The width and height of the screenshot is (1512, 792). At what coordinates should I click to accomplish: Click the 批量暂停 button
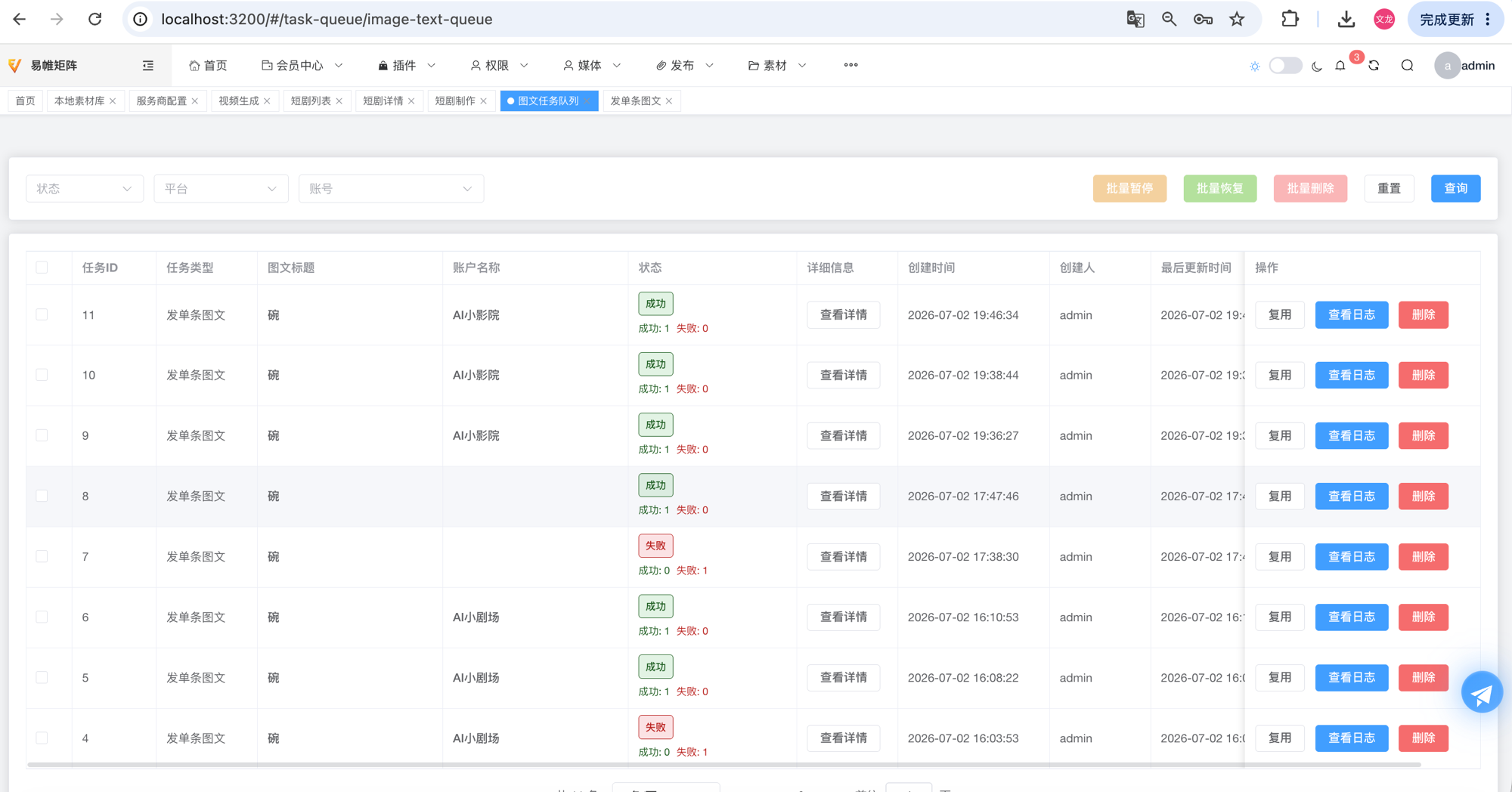click(x=1129, y=188)
